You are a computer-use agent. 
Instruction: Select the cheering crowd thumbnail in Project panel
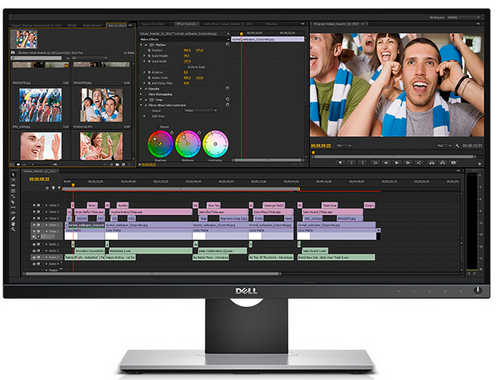(x=40, y=105)
